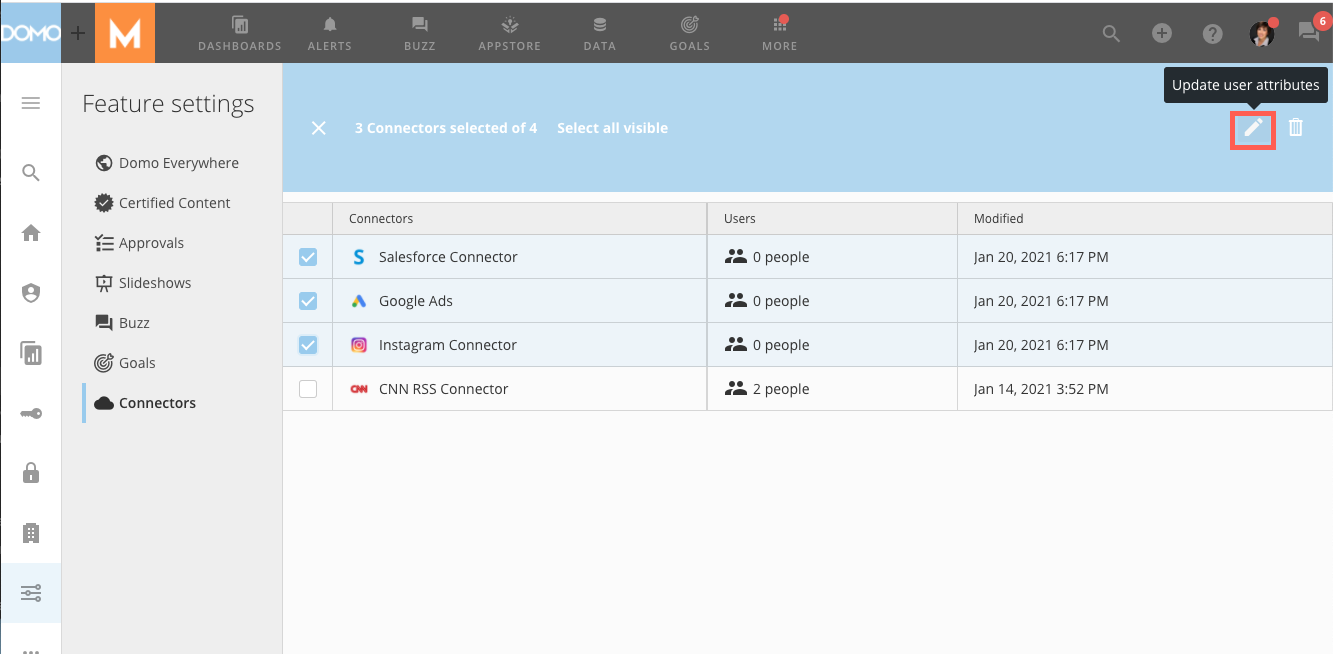
Task: Click the trash icon to delete selected connectors
Action: (1295, 128)
